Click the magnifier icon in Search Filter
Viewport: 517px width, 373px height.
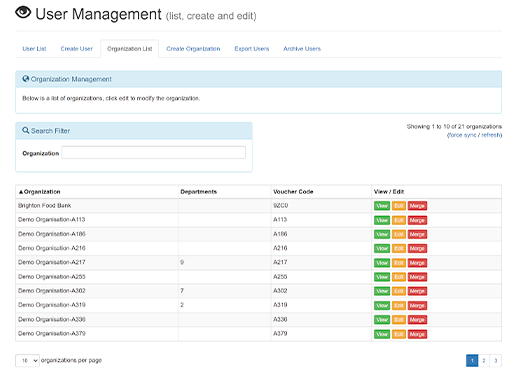tap(26, 130)
